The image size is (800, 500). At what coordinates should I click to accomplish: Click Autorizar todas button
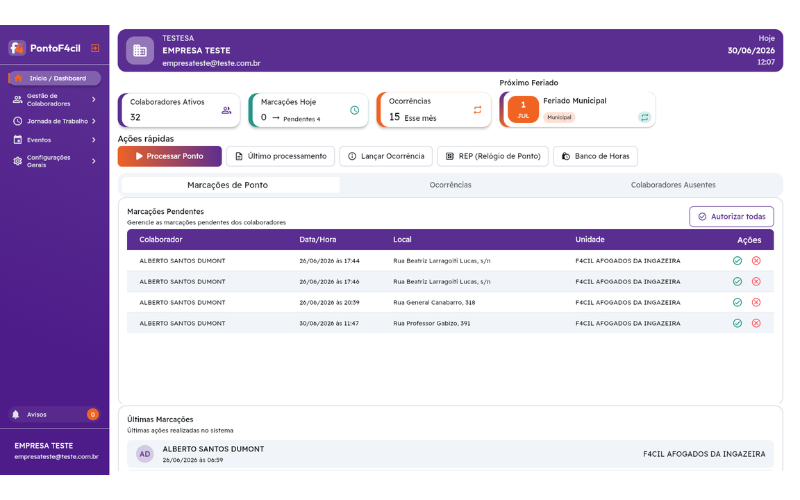(x=732, y=216)
